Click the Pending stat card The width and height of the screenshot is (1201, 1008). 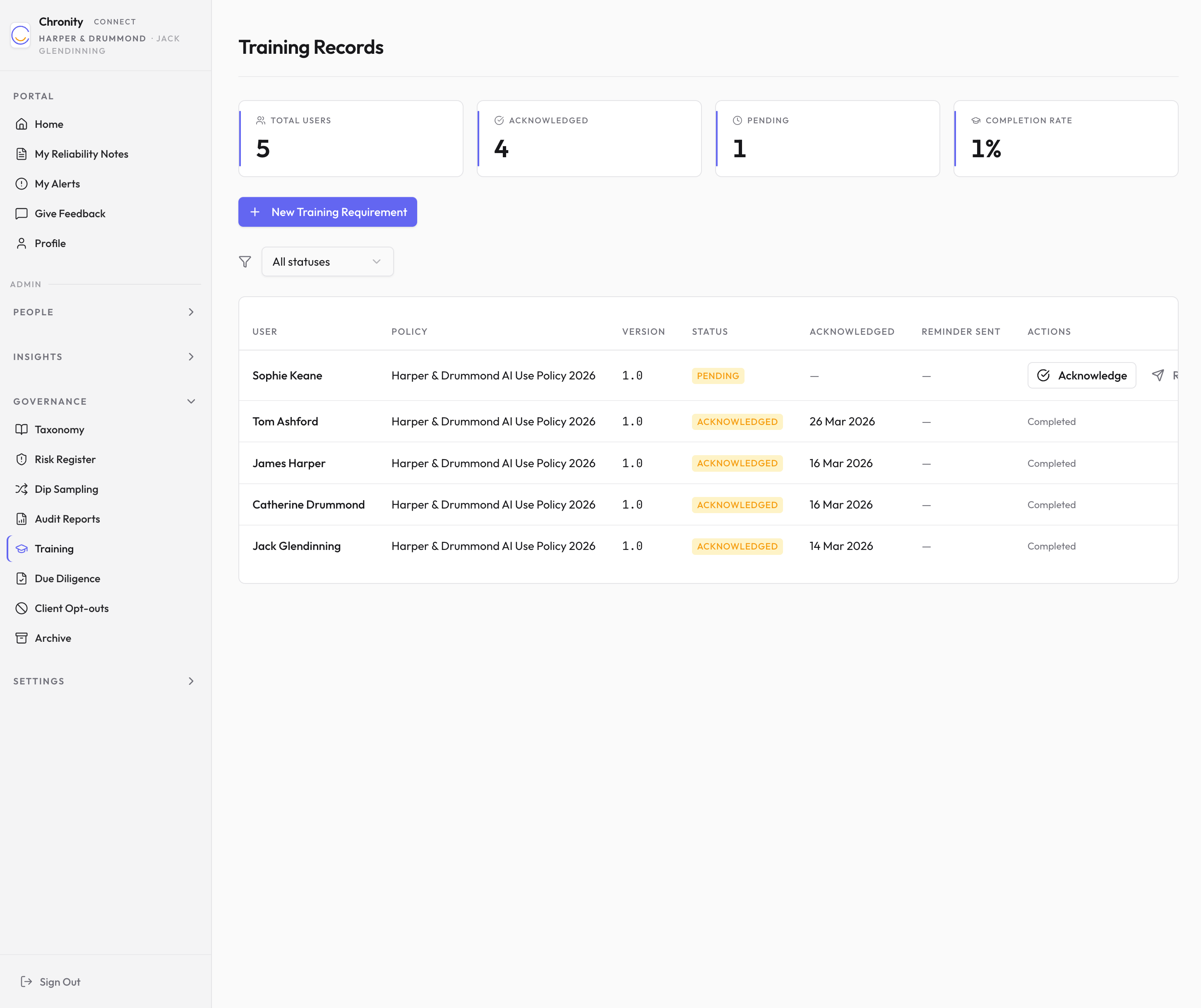pyautogui.click(x=827, y=138)
